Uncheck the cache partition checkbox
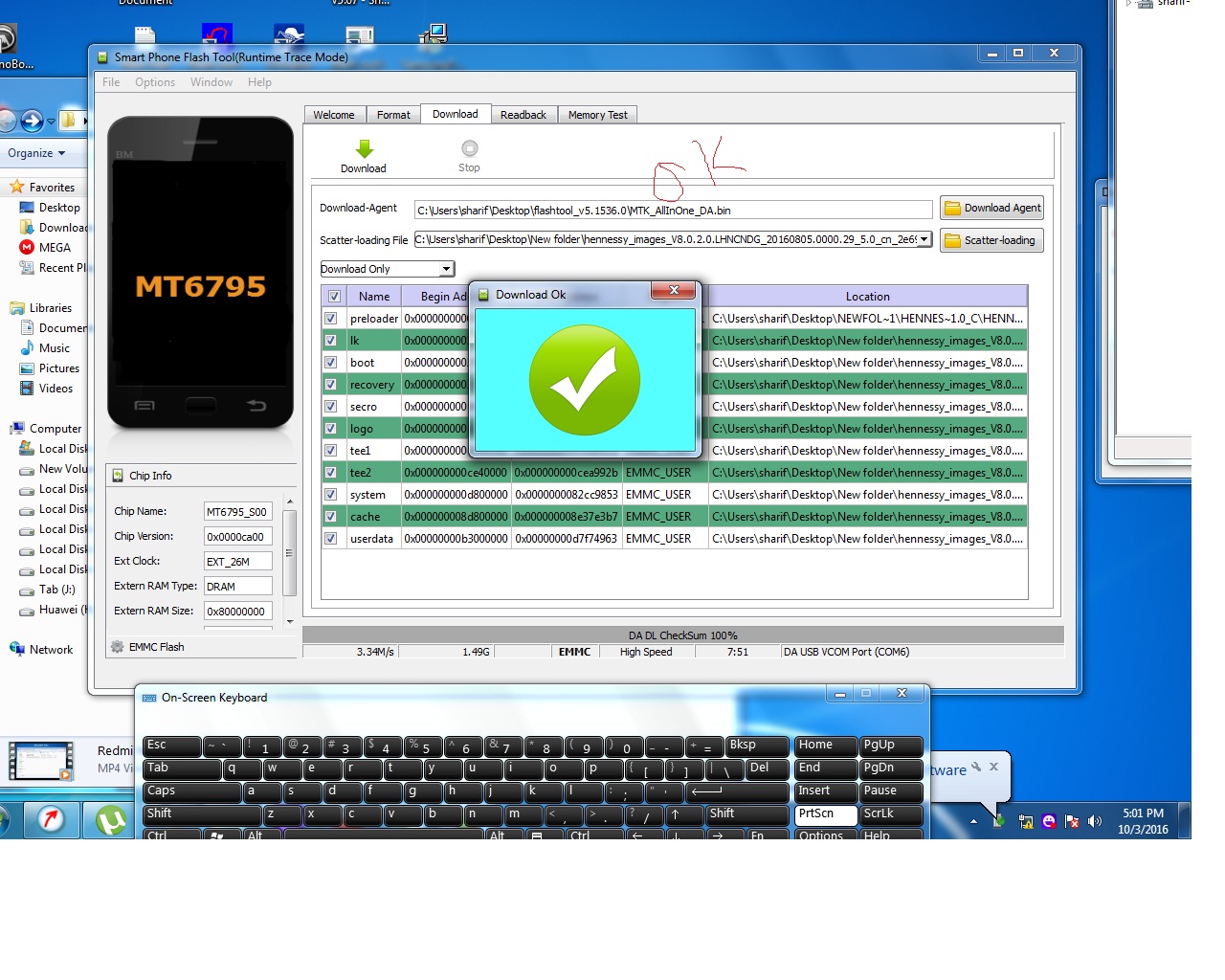 point(330,517)
